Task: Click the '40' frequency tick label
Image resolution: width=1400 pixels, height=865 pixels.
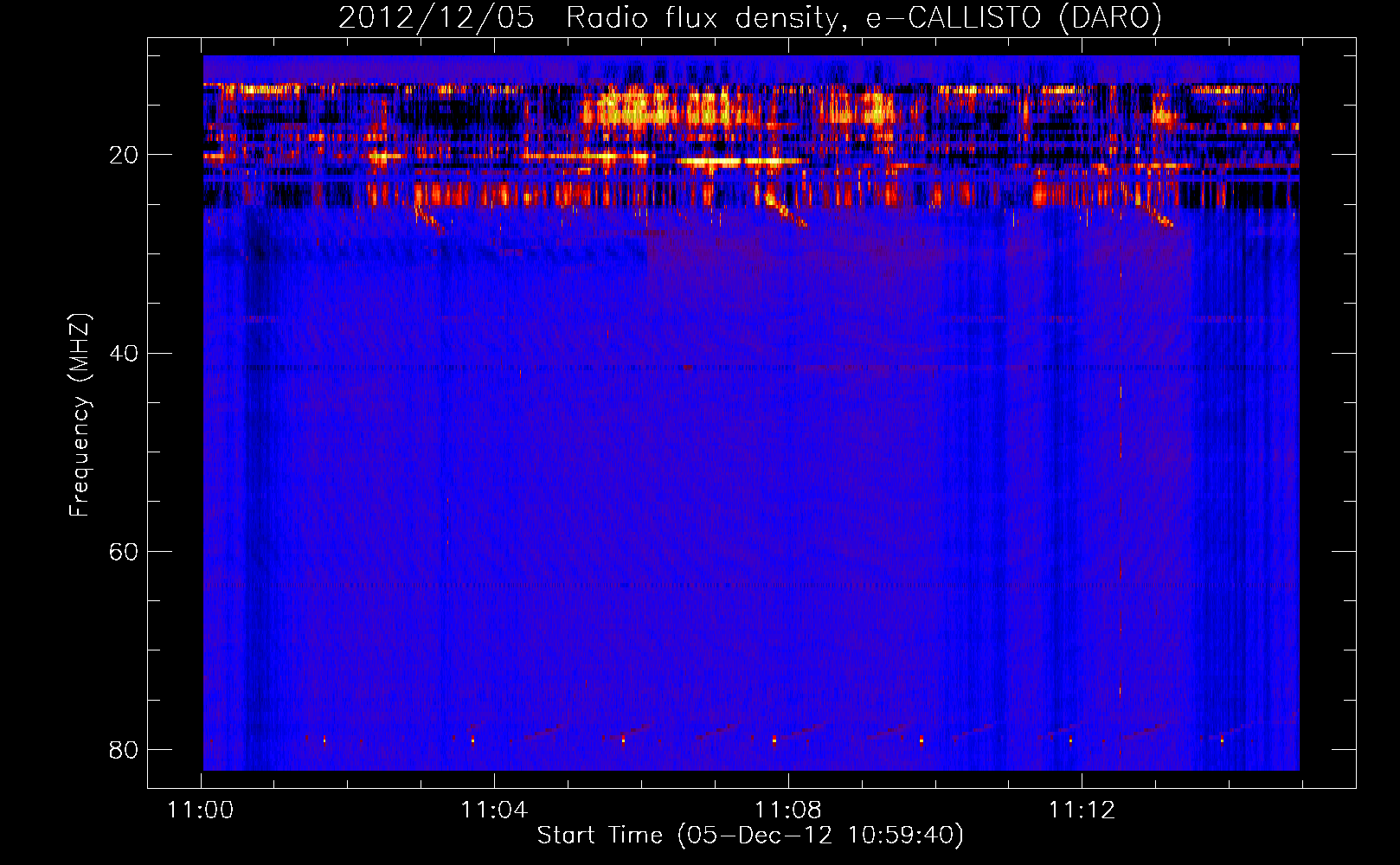Action: pyautogui.click(x=124, y=353)
